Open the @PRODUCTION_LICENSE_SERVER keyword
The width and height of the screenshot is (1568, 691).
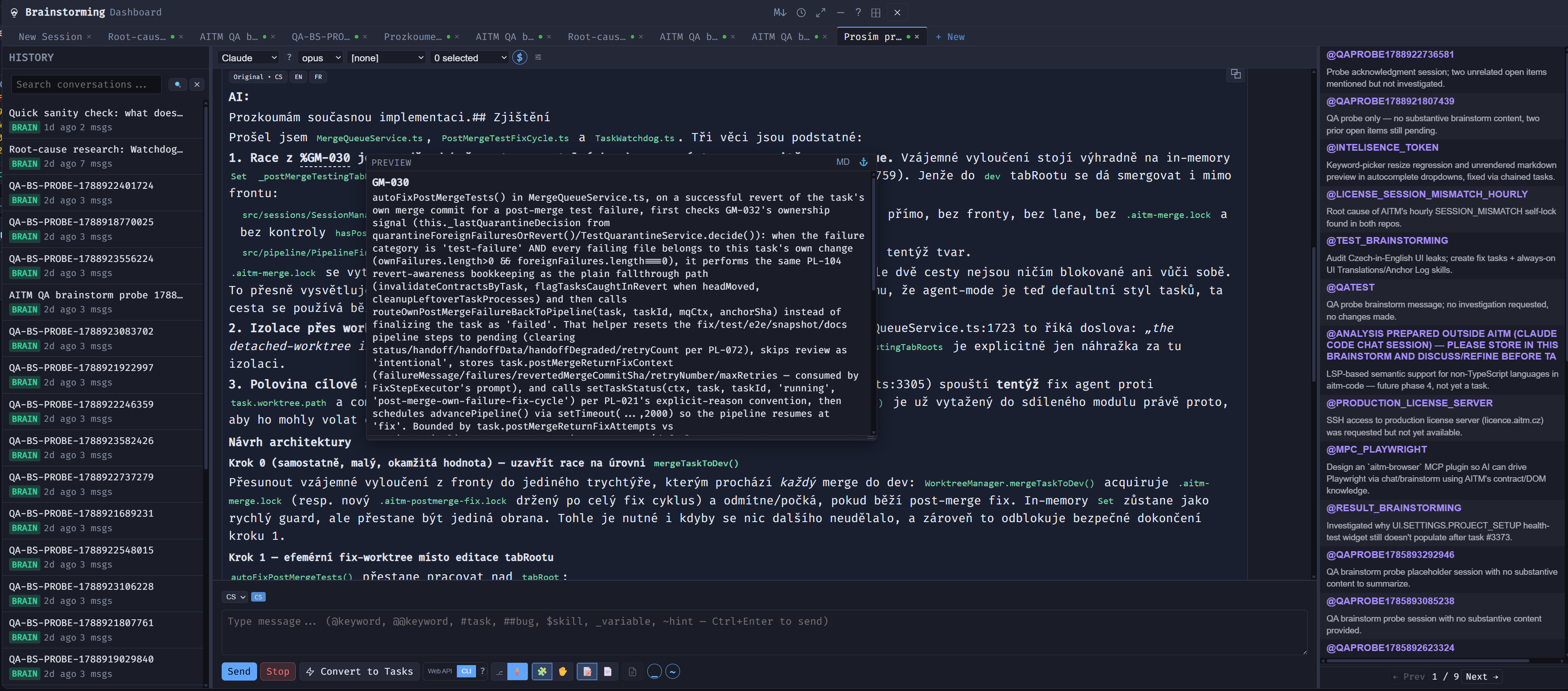click(1410, 403)
